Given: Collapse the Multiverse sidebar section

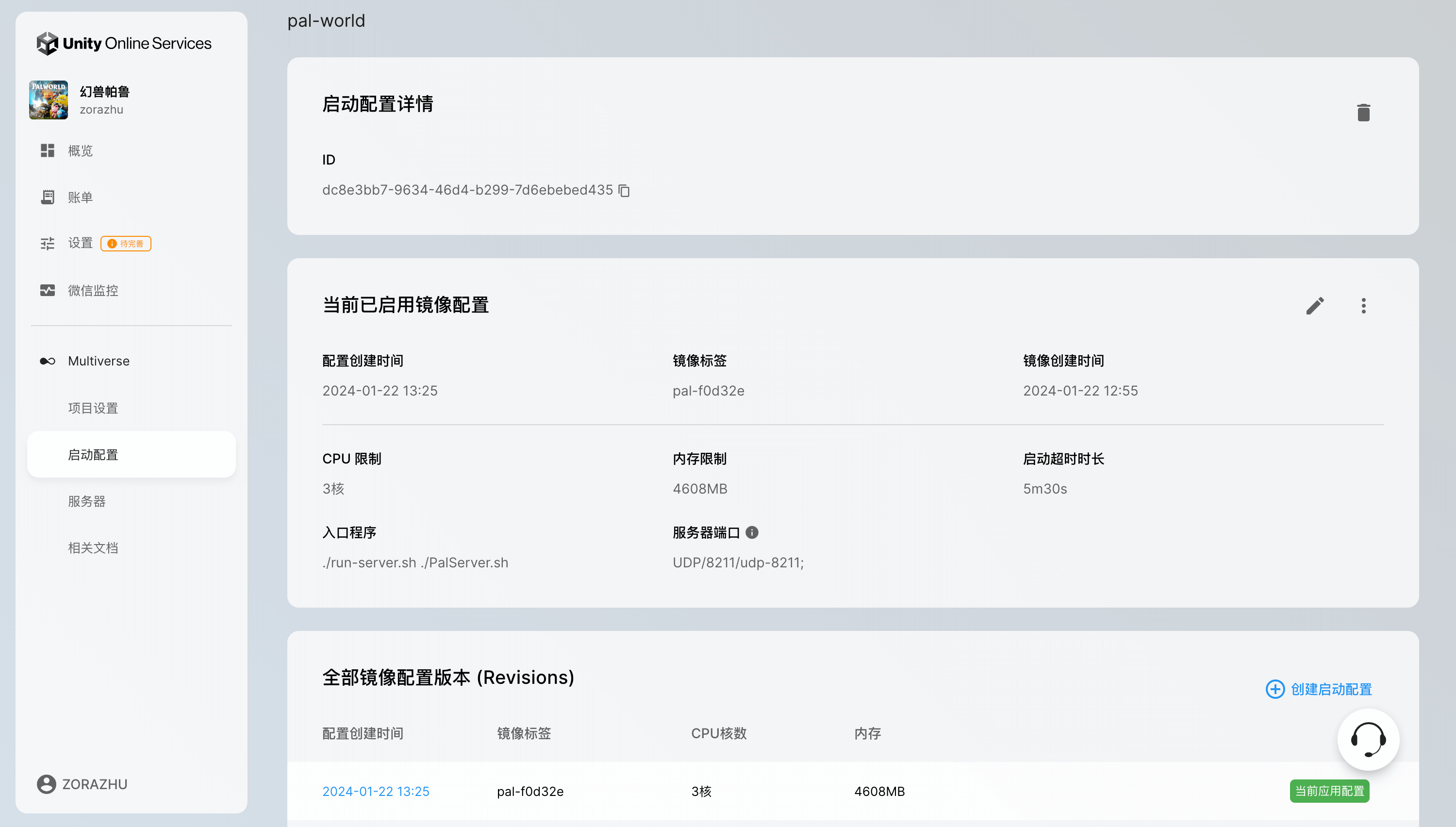Looking at the screenshot, I should pos(98,361).
